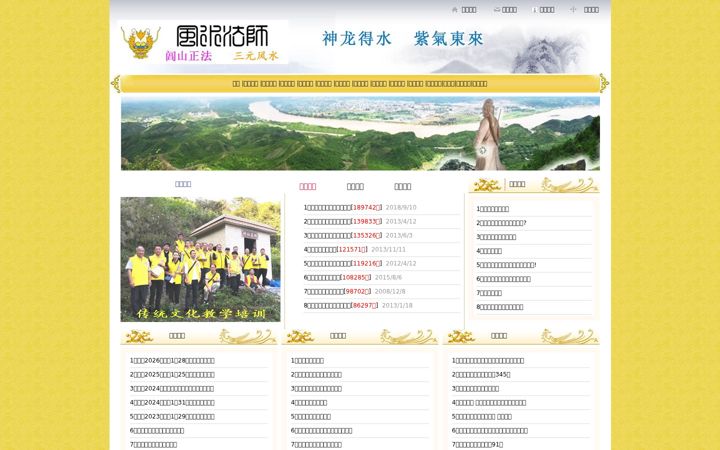Open the article dated 2015/8/6
This screenshot has width=720, height=450.
point(338,277)
